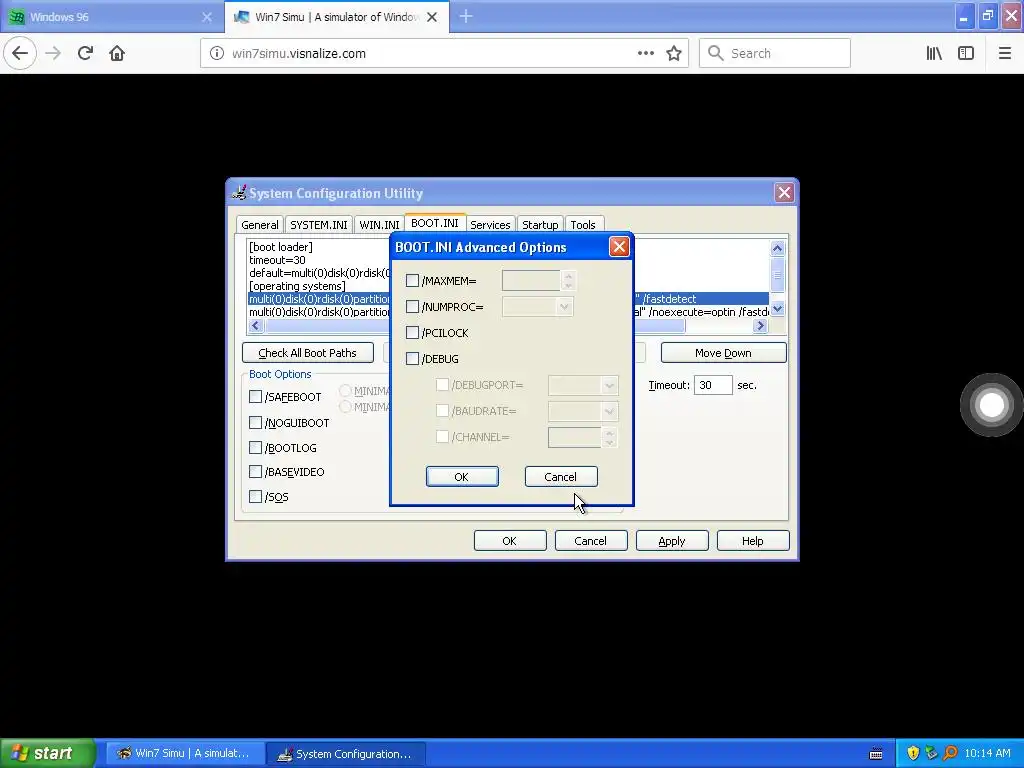Viewport: 1024px width, 768px height.
Task: Check the /BASEVIDEO option
Action: (x=255, y=472)
